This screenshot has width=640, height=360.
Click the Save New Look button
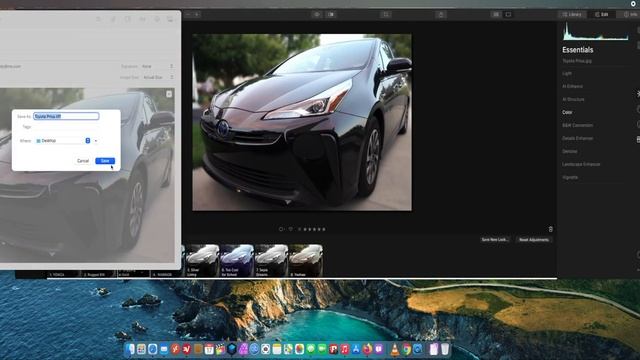495,240
